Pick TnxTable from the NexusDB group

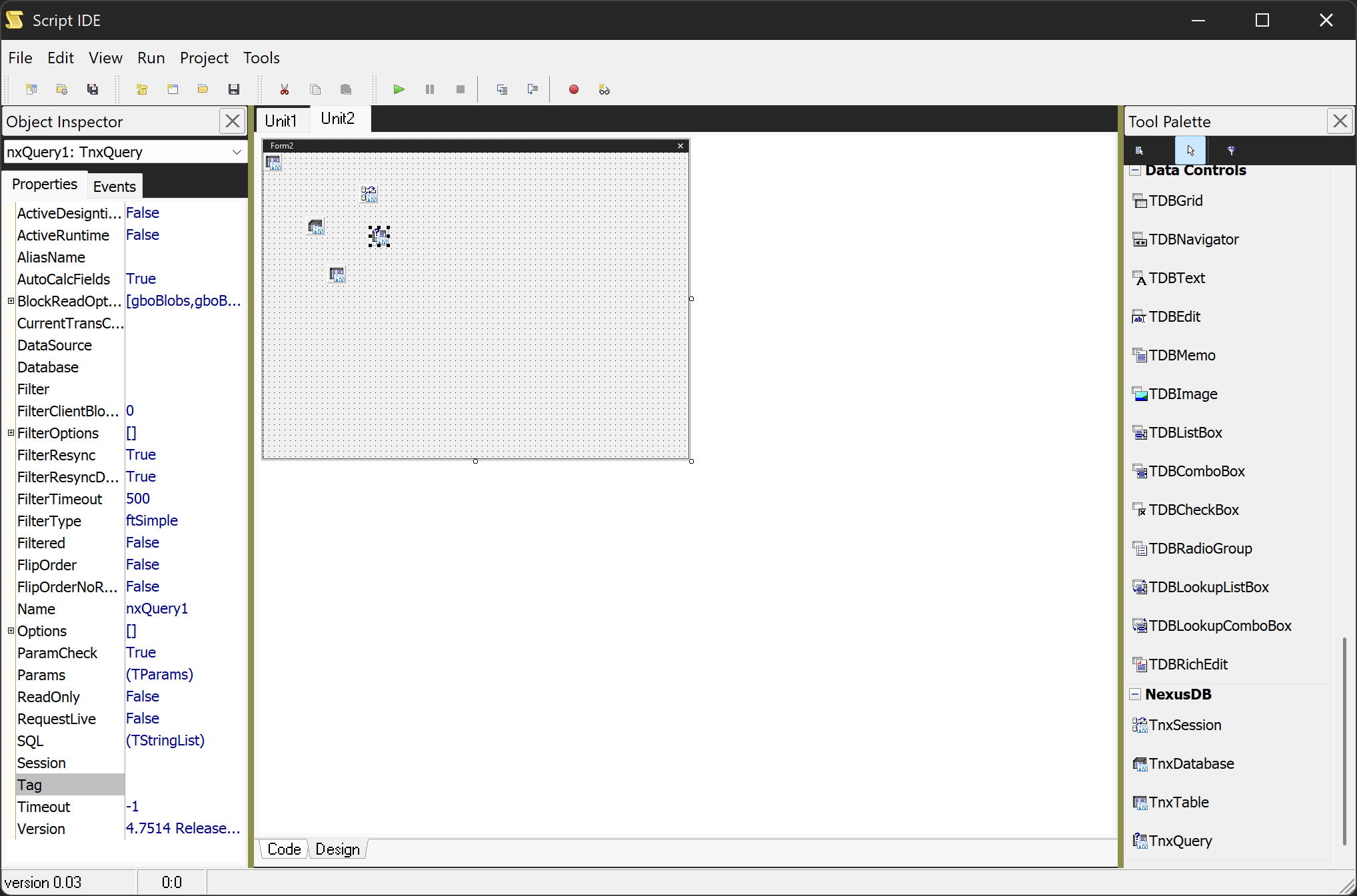pyautogui.click(x=1170, y=802)
